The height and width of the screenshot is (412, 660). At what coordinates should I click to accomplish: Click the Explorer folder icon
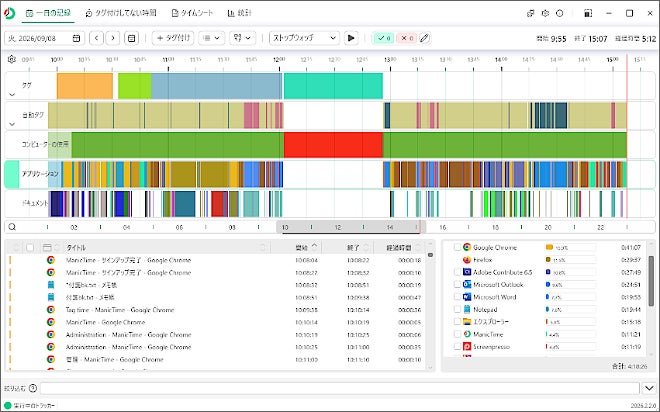pyautogui.click(x=467, y=322)
